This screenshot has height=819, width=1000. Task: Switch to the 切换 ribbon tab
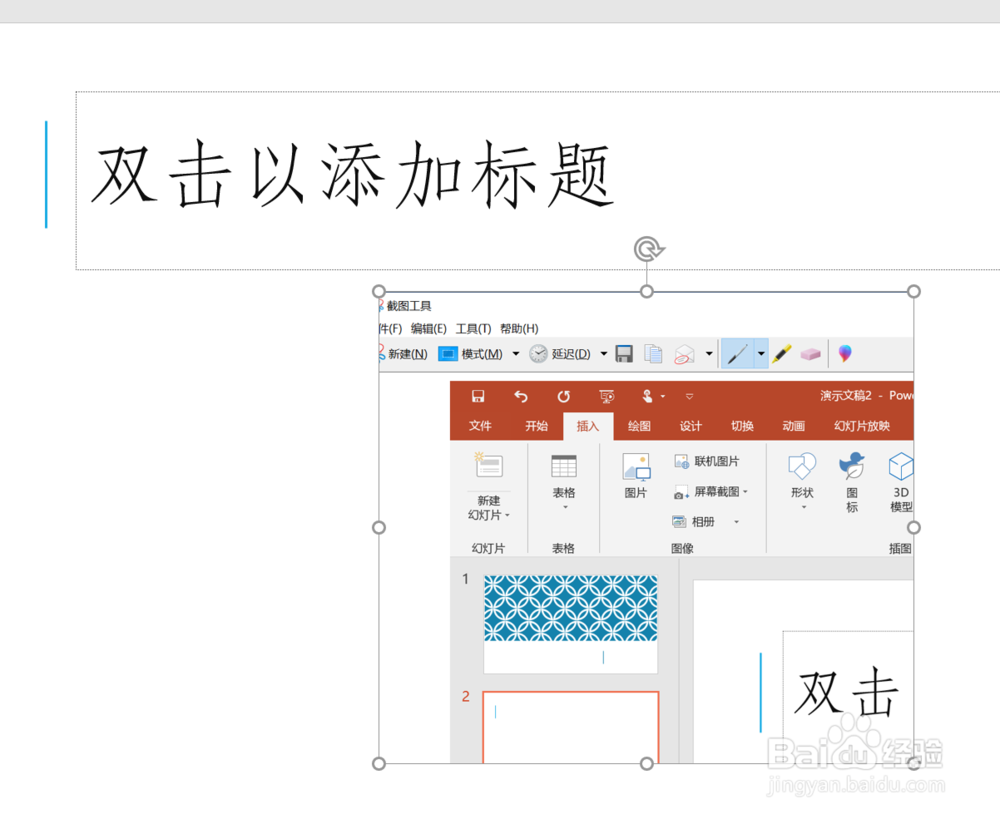[x=742, y=426]
